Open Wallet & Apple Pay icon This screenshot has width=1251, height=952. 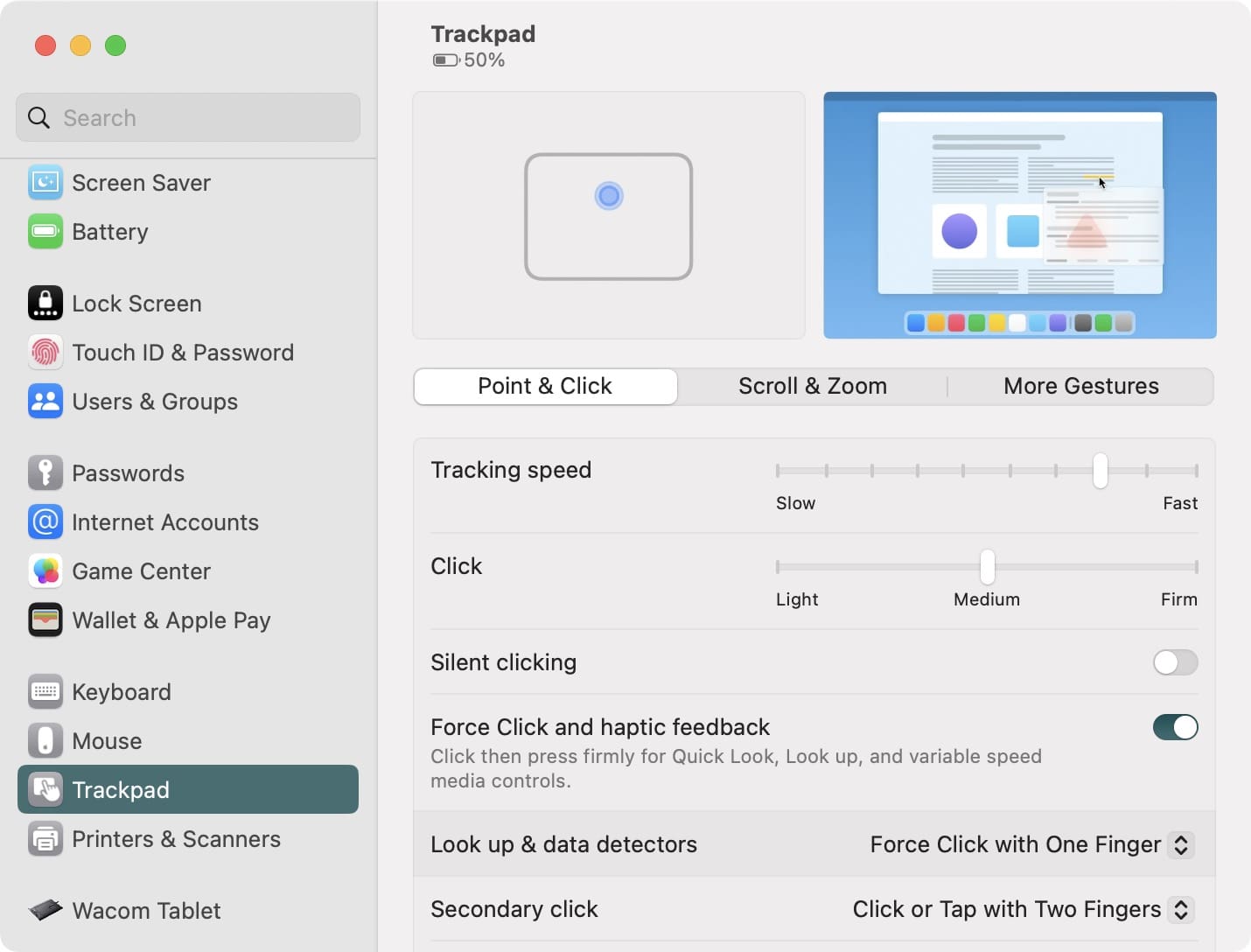point(45,620)
